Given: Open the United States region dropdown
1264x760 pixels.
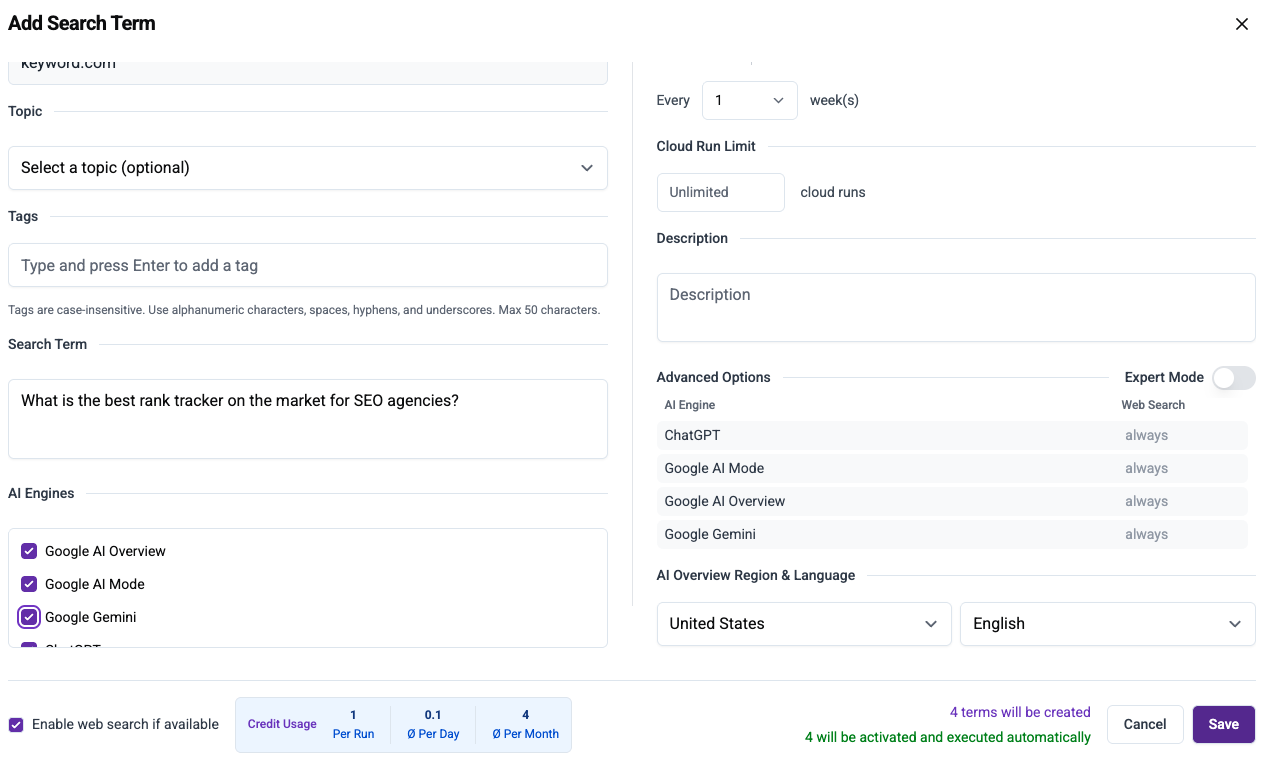Looking at the screenshot, I should 804,624.
